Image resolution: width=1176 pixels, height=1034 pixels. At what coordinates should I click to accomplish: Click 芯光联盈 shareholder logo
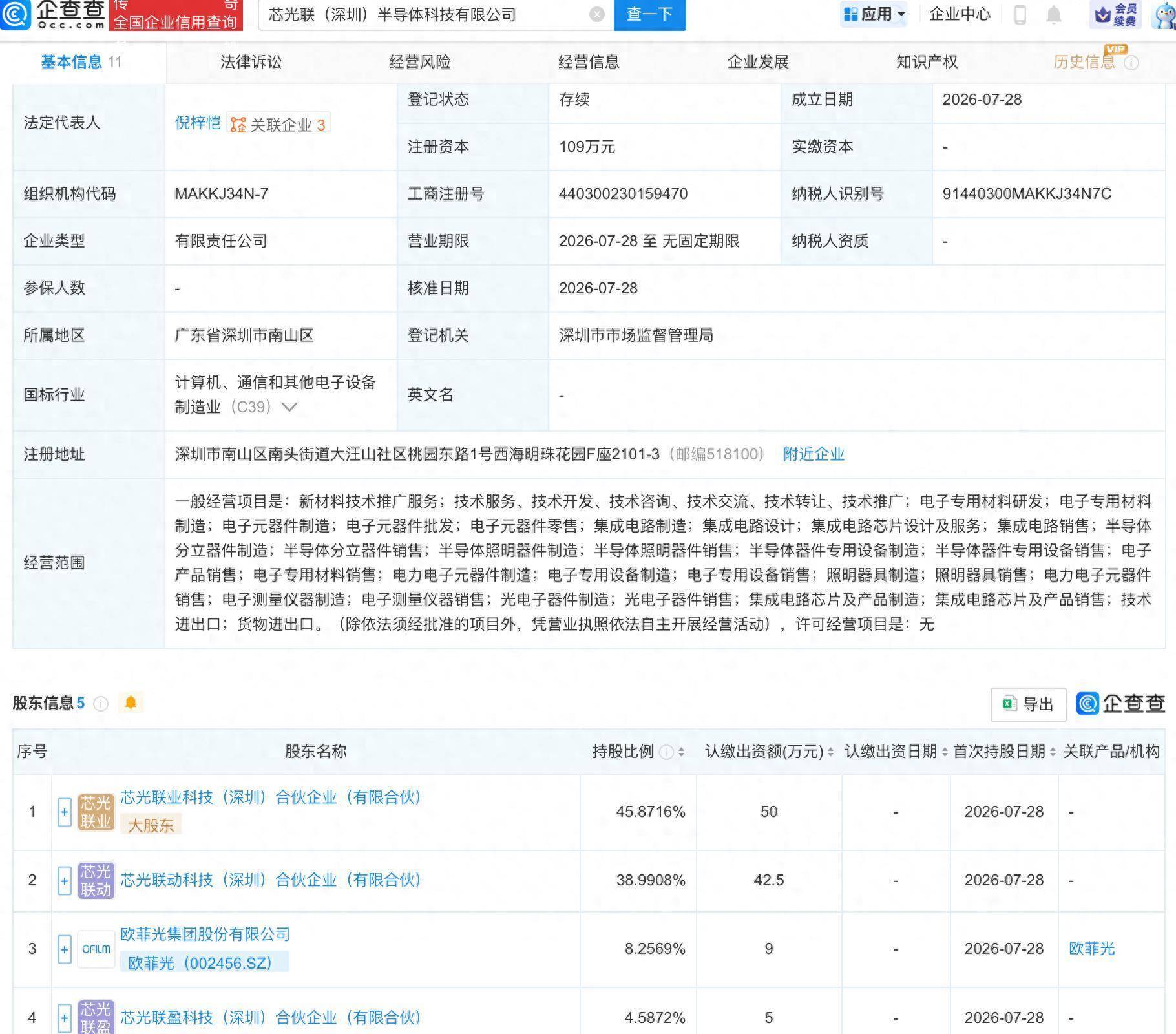(96, 1017)
